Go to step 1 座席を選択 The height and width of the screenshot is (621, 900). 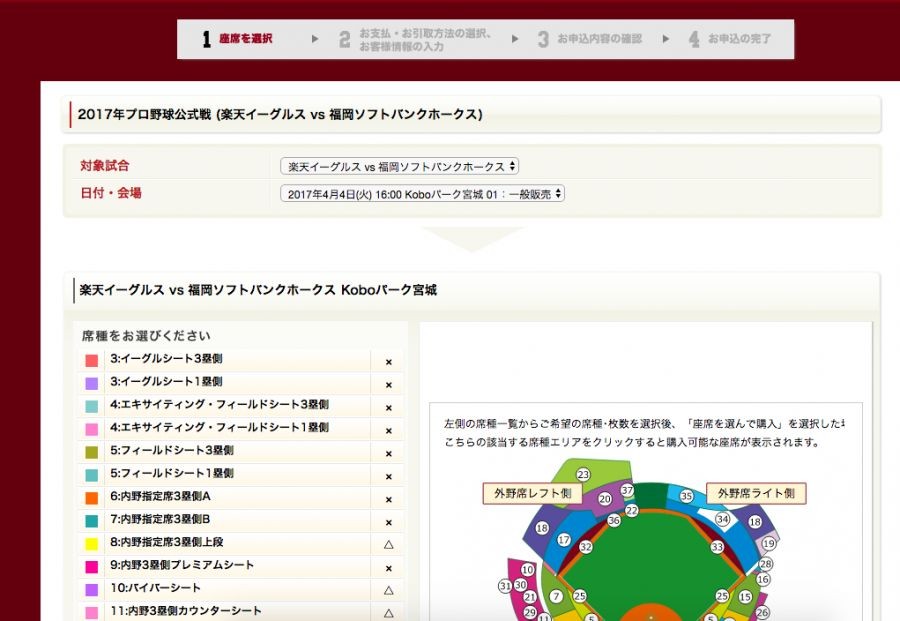click(x=238, y=39)
